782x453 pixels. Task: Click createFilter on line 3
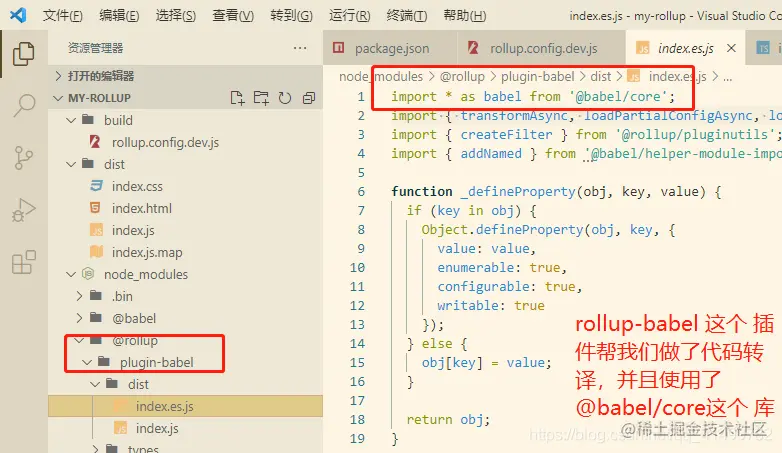point(506,135)
